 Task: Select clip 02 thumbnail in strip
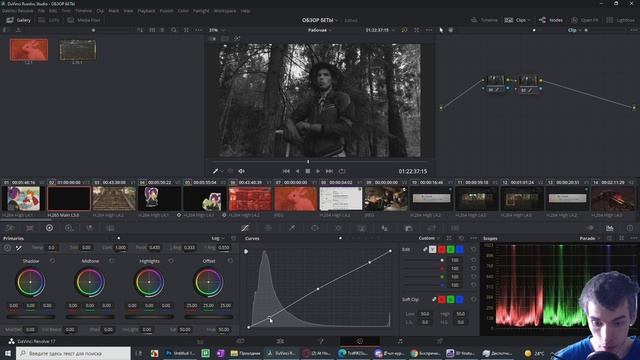pos(69,199)
